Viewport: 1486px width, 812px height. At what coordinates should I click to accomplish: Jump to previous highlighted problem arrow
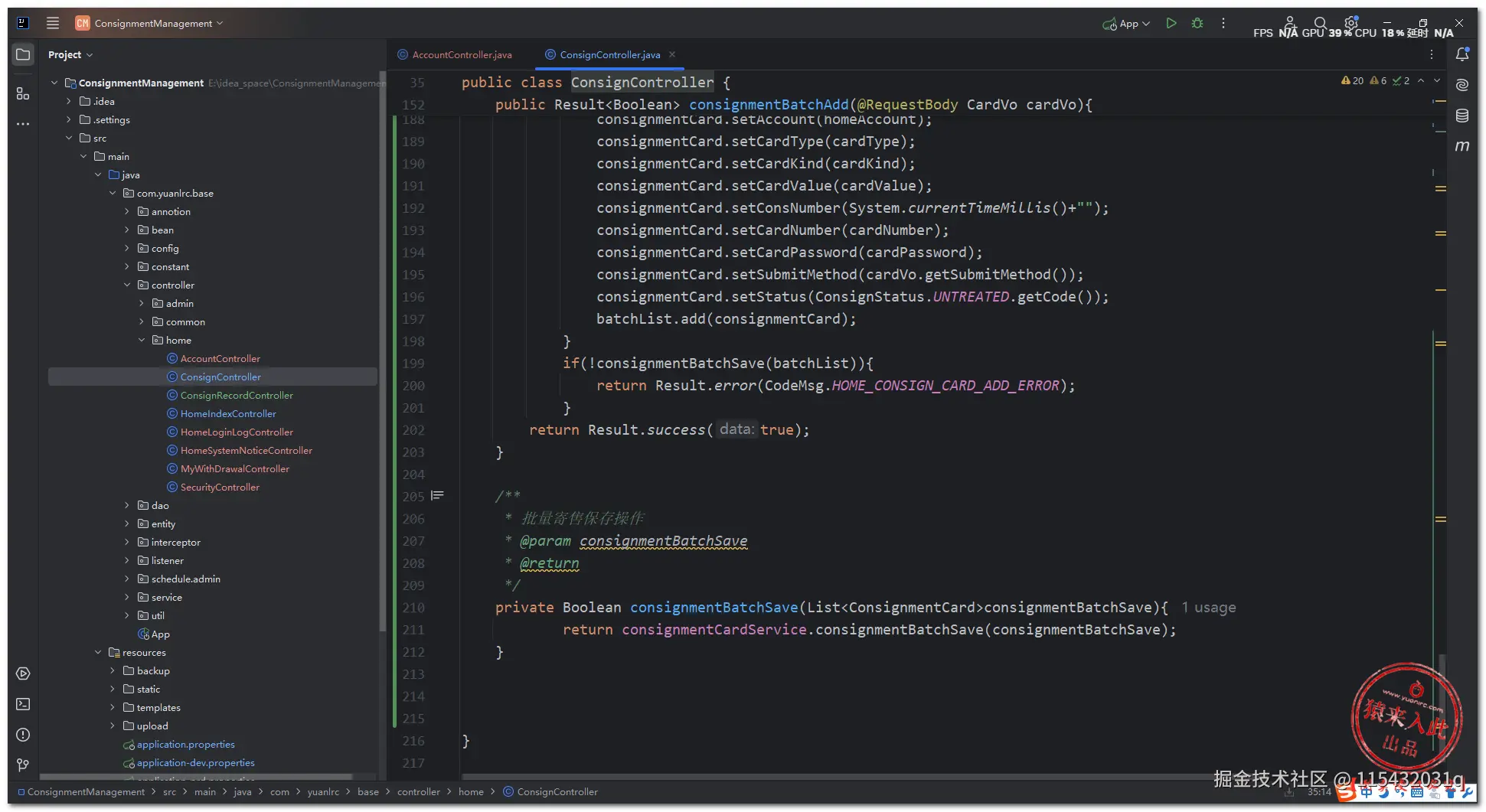point(1421,80)
